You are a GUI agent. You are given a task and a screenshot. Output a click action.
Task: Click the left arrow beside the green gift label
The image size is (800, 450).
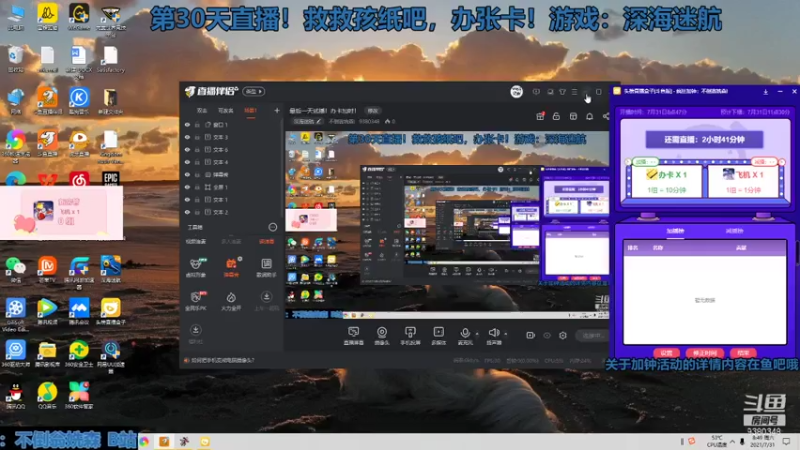[628, 162]
